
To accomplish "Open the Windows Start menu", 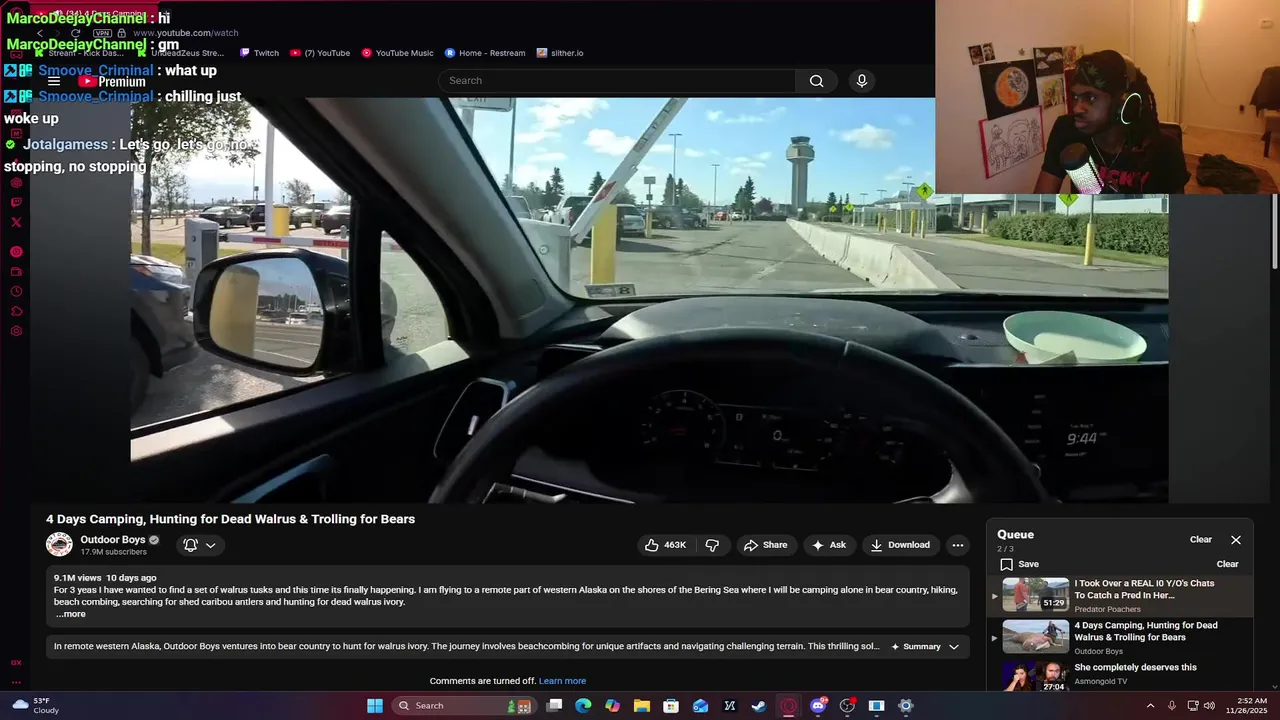I will tap(375, 706).
